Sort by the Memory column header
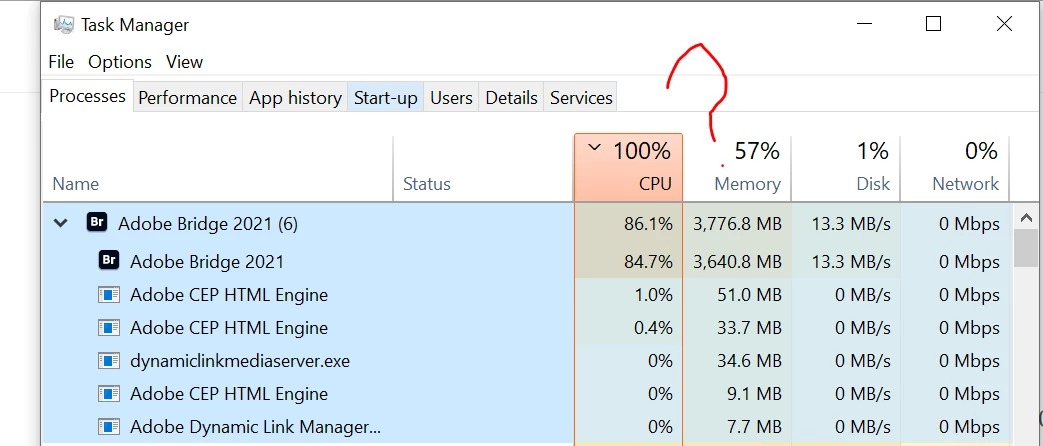The width and height of the screenshot is (1043, 446). click(x=737, y=168)
